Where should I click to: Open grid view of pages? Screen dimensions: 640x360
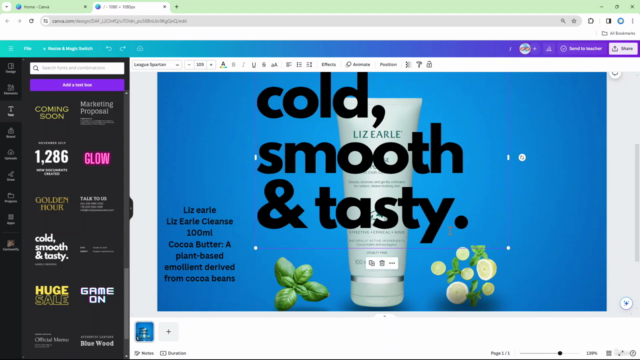609,353
